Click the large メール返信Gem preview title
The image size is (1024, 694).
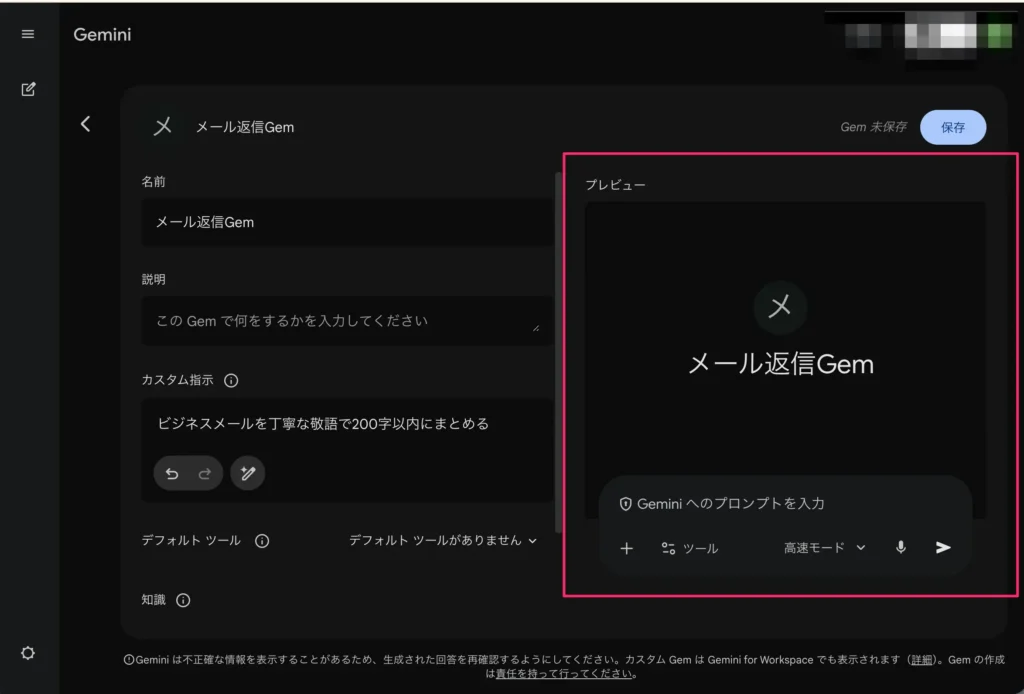(780, 364)
